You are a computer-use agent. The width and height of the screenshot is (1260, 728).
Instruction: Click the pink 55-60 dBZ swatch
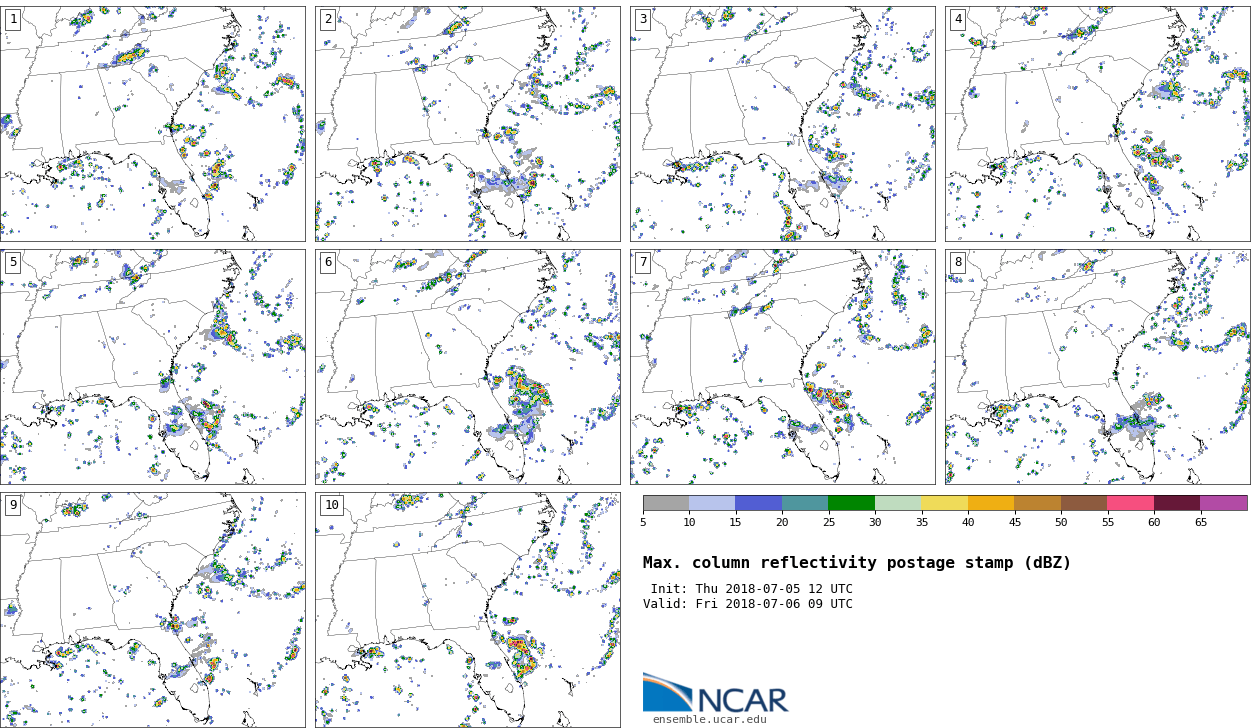[1130, 503]
